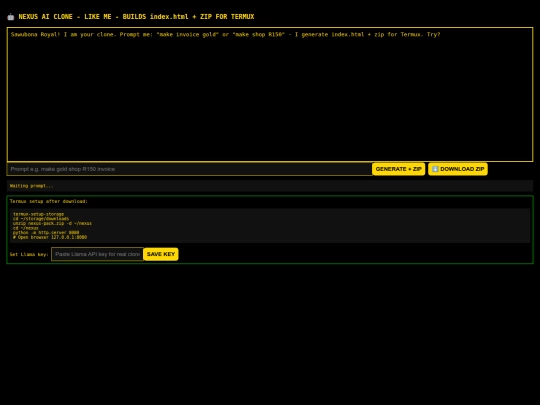Click the 'unzip nexus-pack.zip -d ~/nexus' line

pyautogui.click(x=52, y=224)
